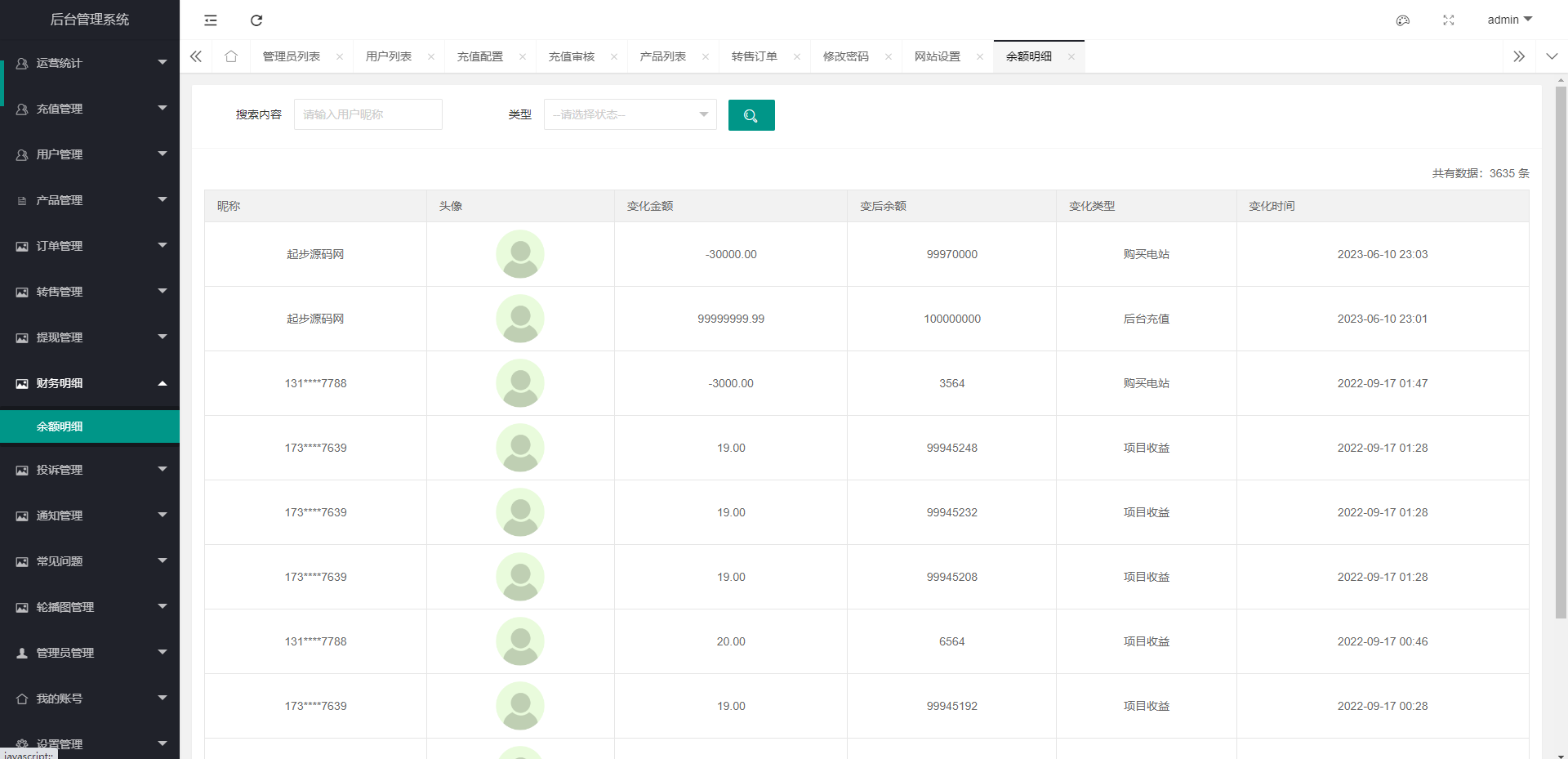Image resolution: width=1568 pixels, height=759 pixels.
Task: Open the 类型 status dropdown
Action: [x=630, y=114]
